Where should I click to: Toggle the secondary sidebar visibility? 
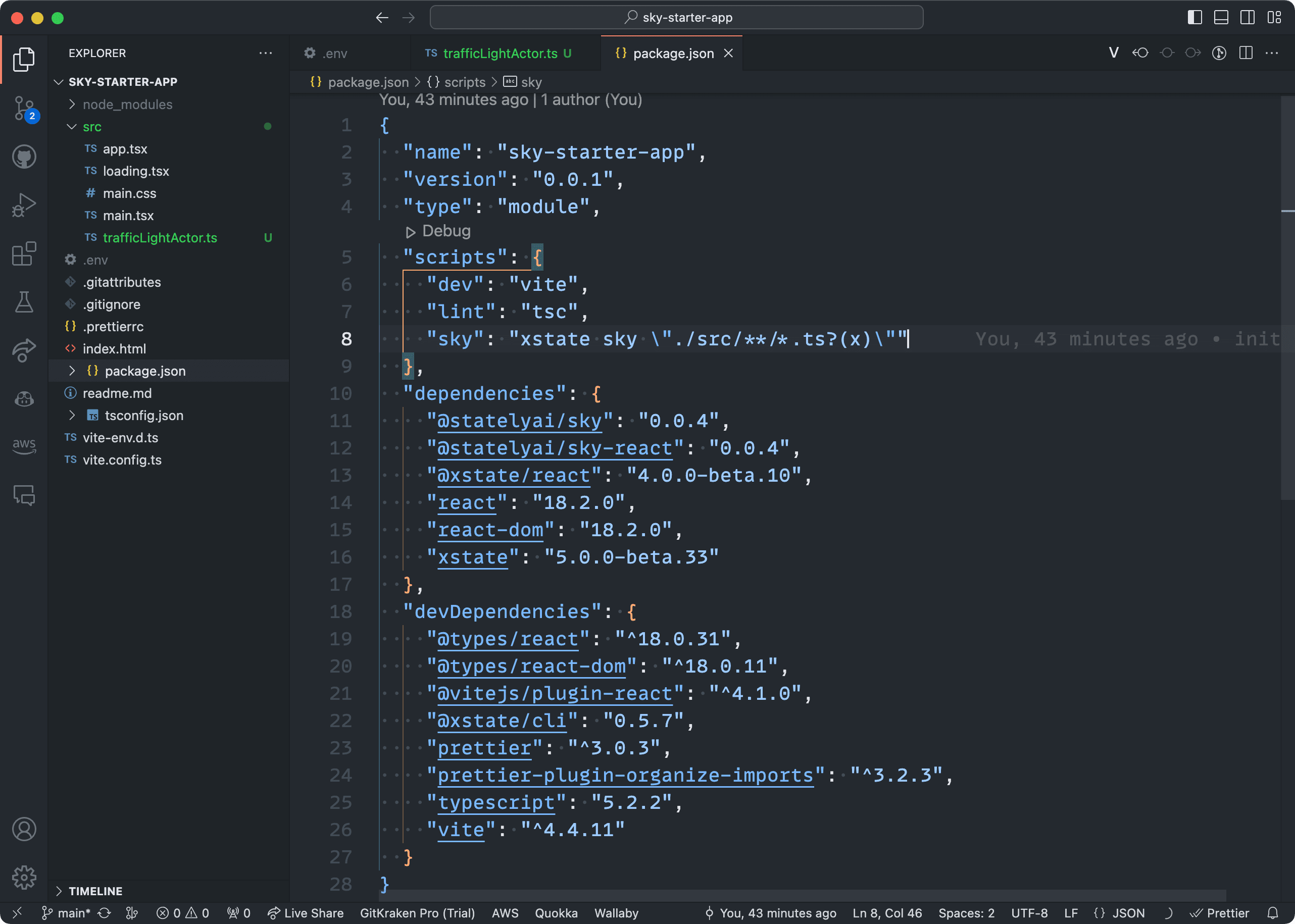[1247, 17]
